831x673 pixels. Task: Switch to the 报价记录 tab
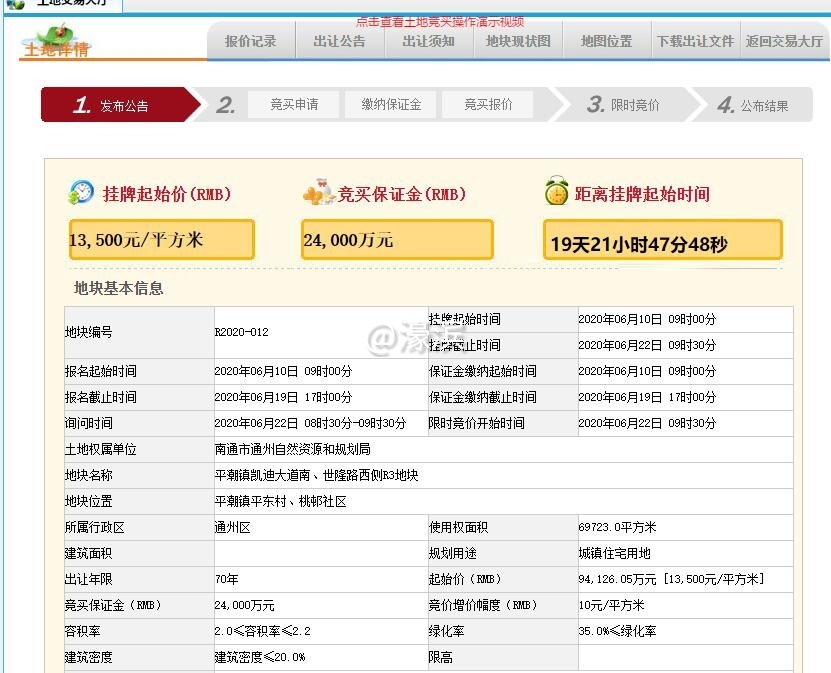click(250, 42)
